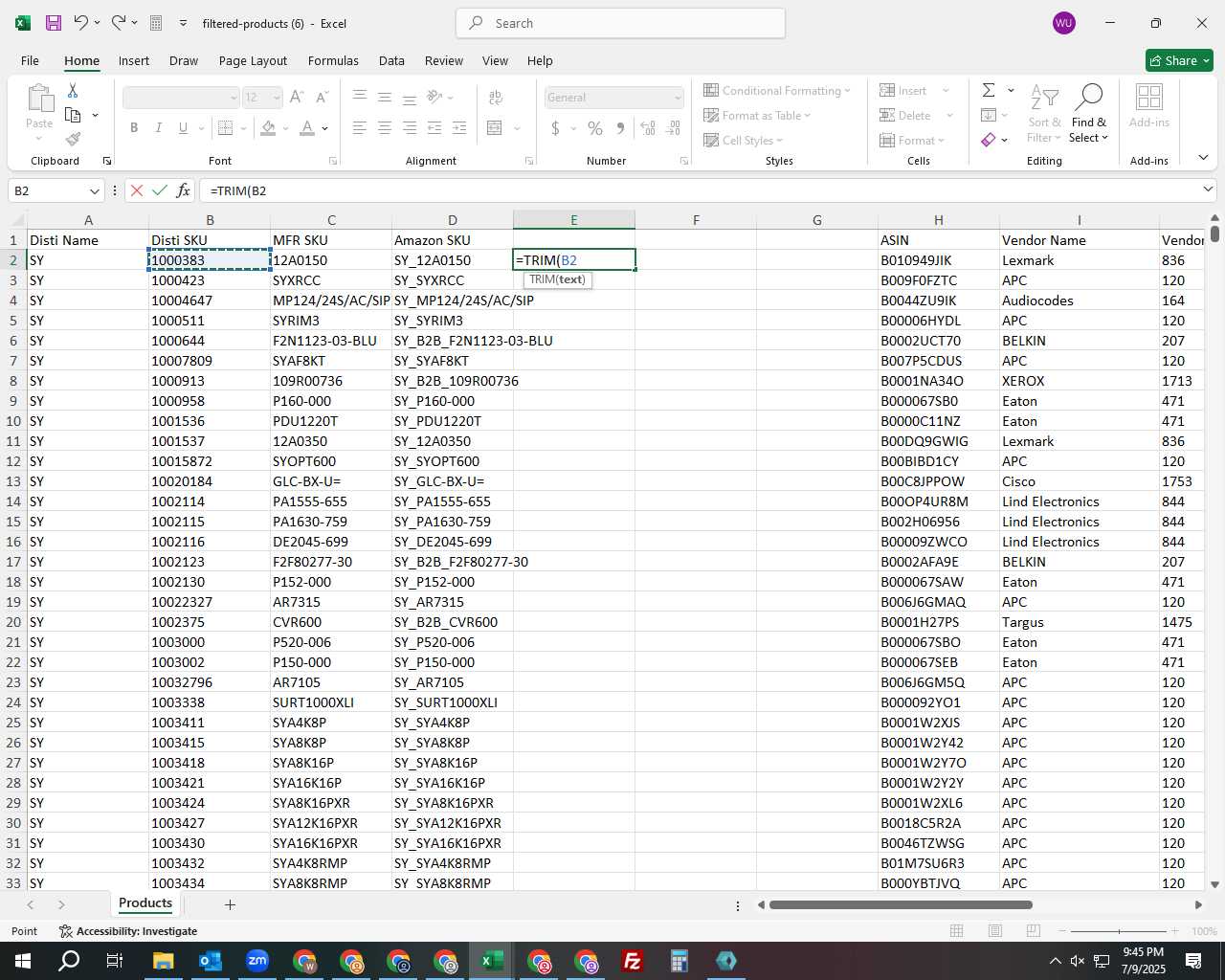Image resolution: width=1225 pixels, height=980 pixels.
Task: Open the Paste options dropdown arrow
Action: coord(39,140)
